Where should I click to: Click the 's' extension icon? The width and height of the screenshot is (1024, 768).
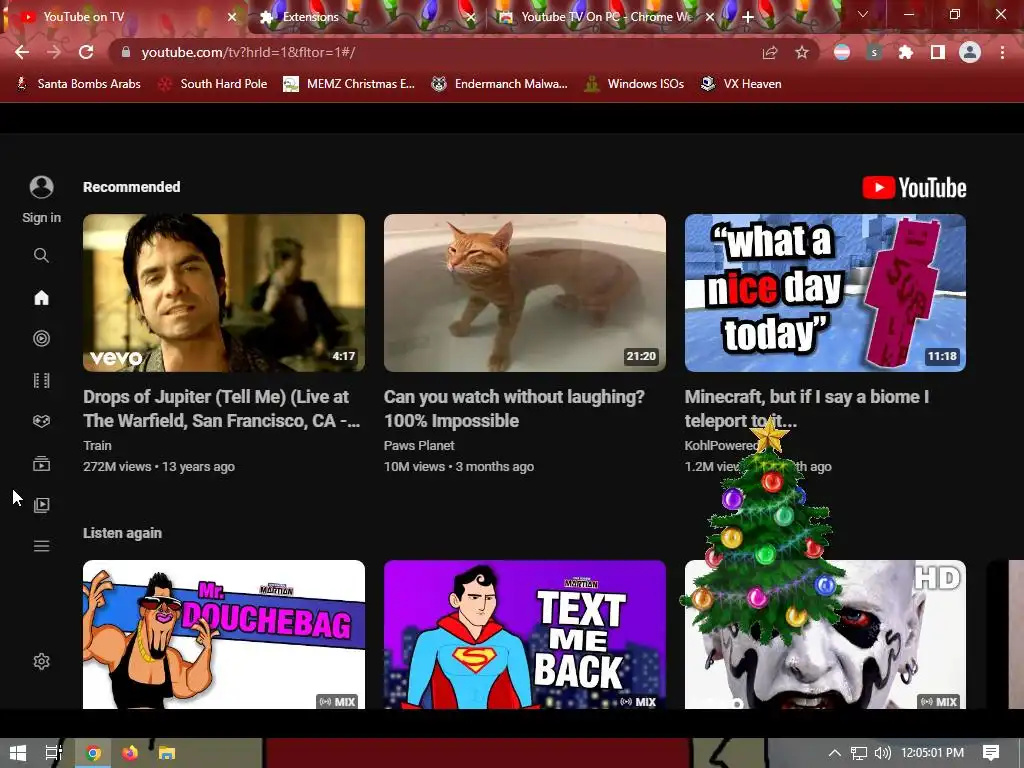[874, 52]
